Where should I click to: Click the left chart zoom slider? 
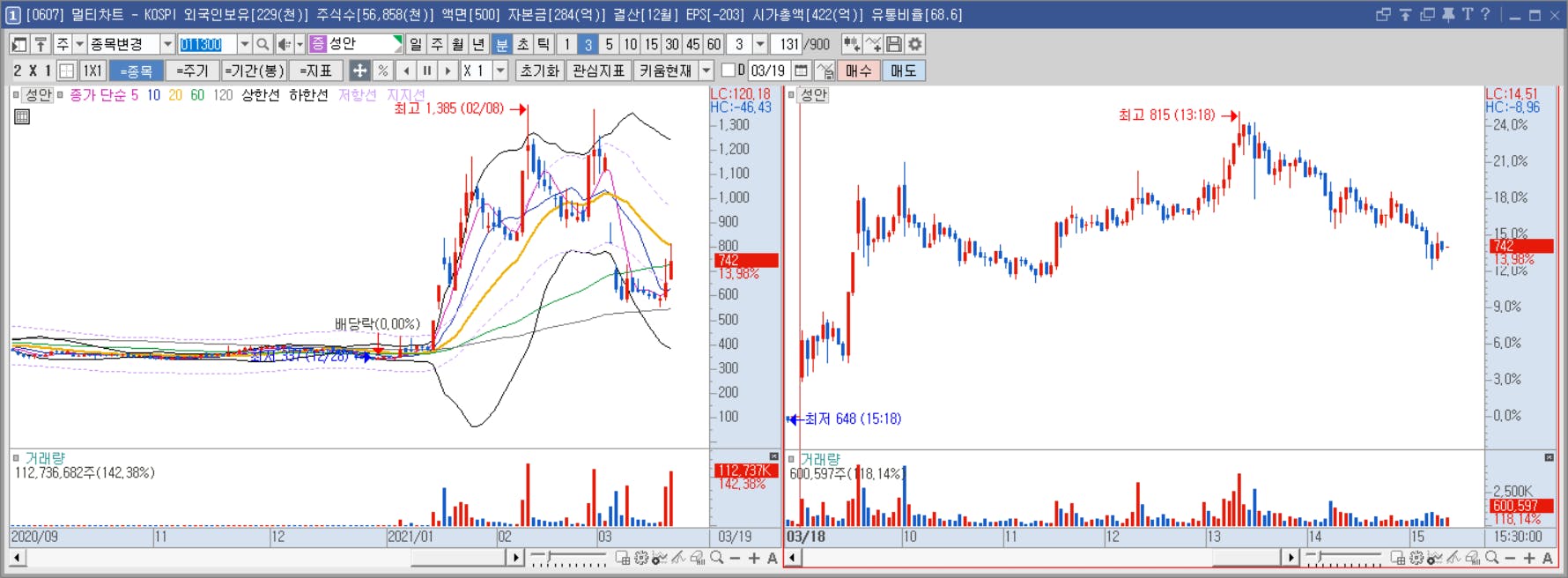[567, 558]
